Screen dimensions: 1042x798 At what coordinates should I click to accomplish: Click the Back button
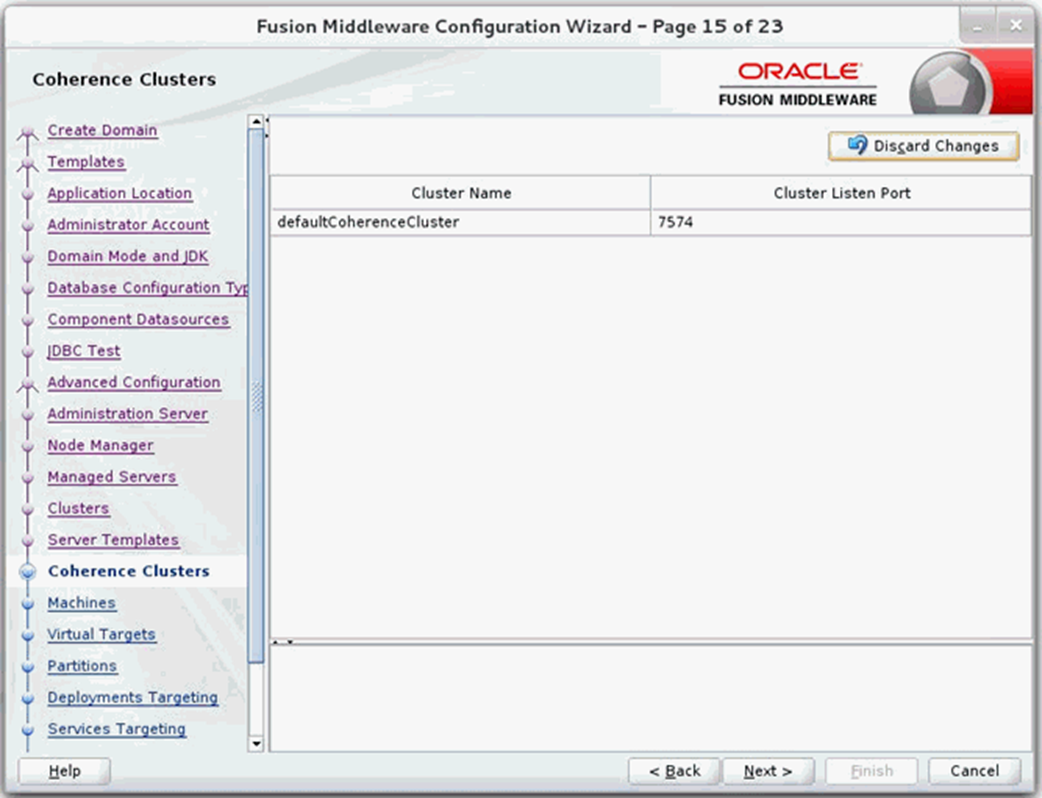pyautogui.click(x=673, y=770)
